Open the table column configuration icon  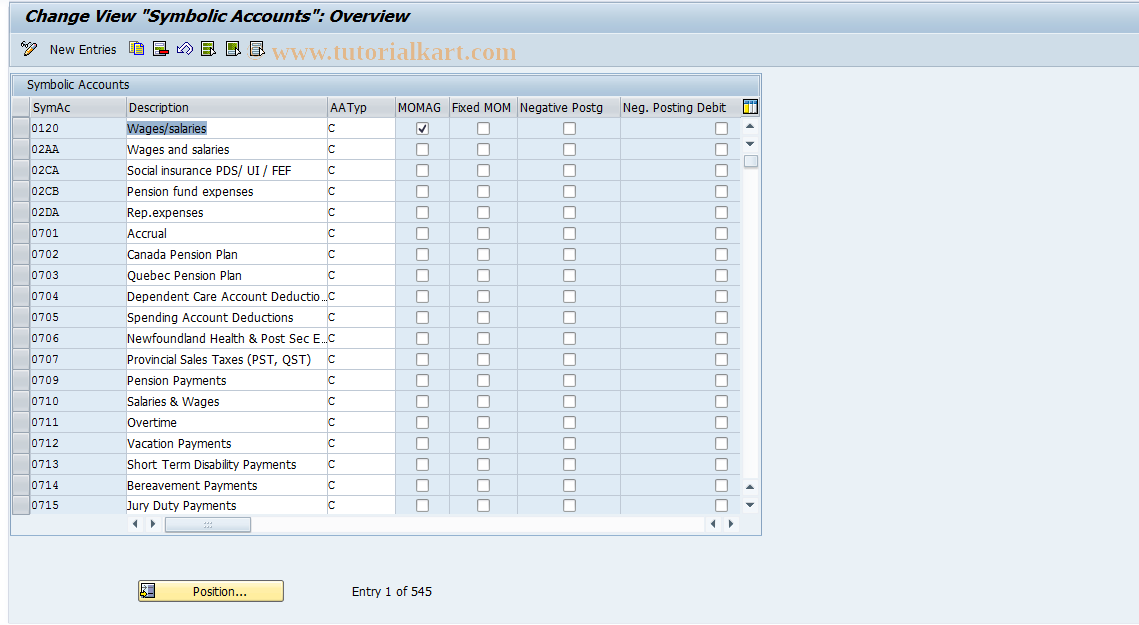[x=750, y=107]
